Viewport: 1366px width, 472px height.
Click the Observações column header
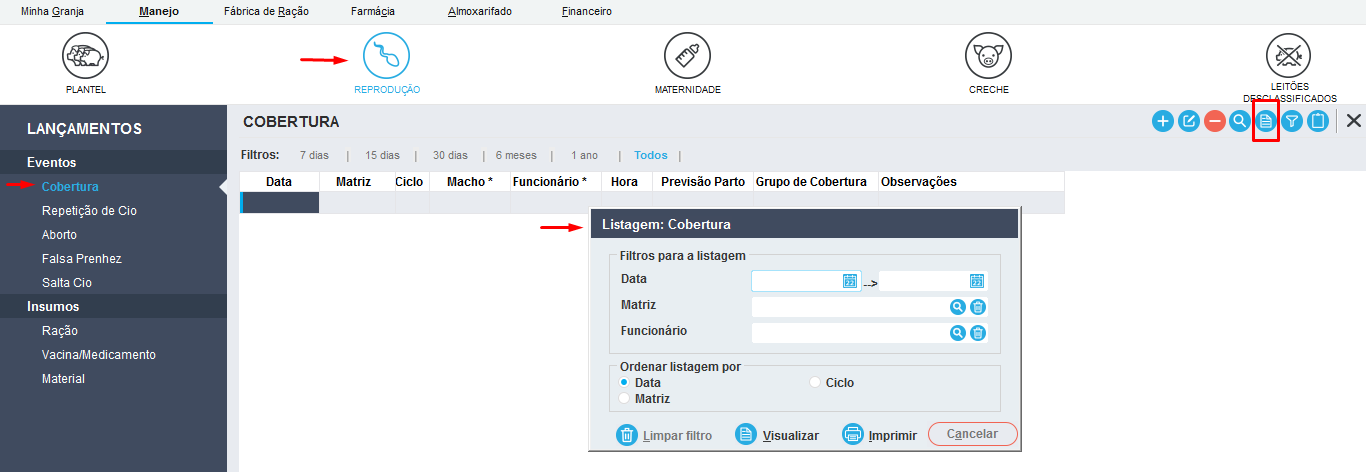pyautogui.click(x=970, y=182)
